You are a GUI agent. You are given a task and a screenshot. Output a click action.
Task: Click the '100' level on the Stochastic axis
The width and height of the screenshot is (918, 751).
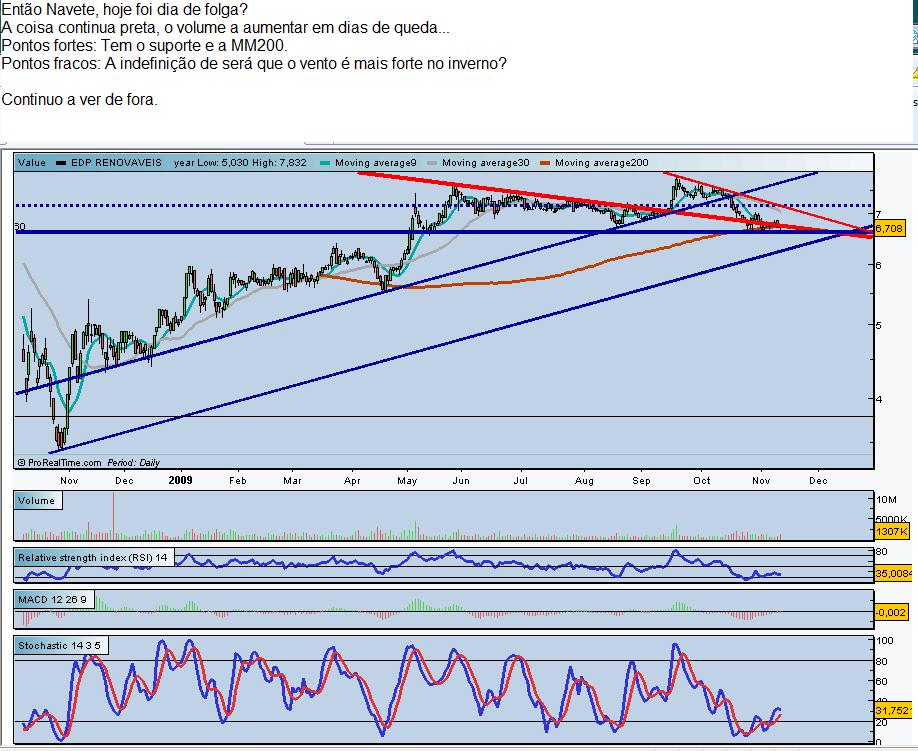885,640
